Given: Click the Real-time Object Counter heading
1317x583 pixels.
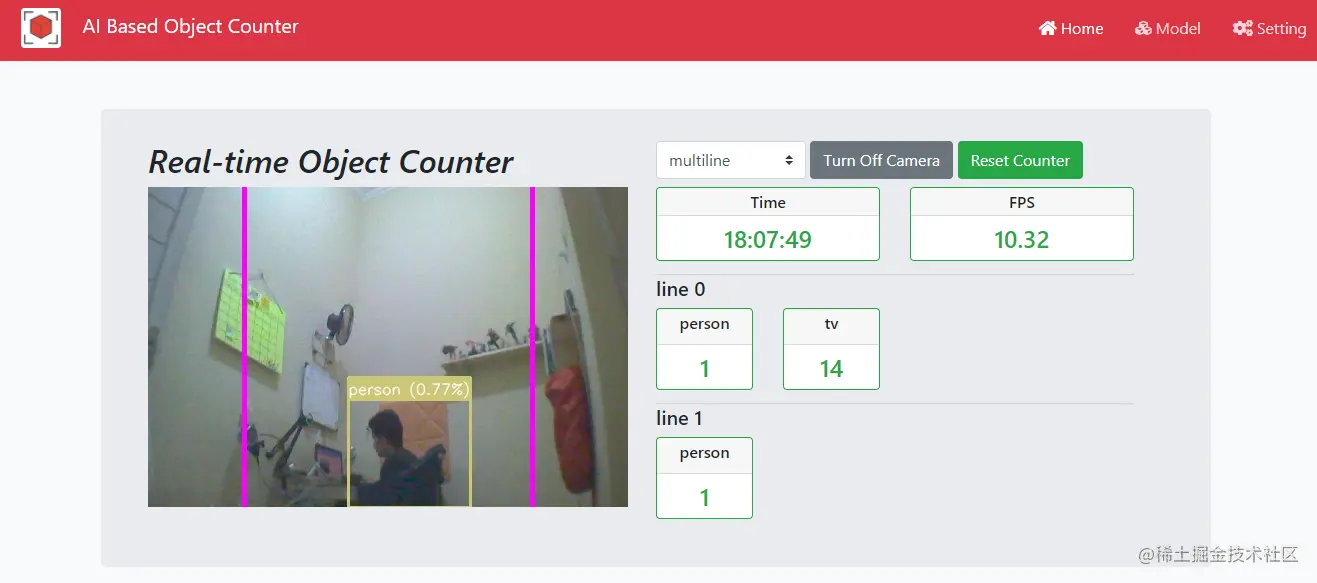Looking at the screenshot, I should [331, 162].
